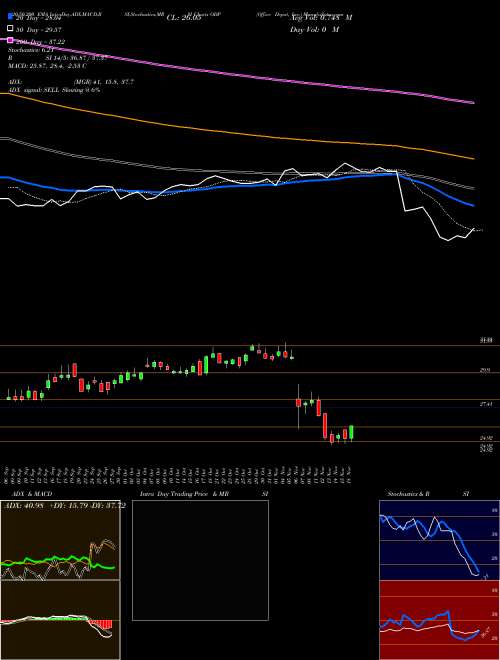Viewport: 500px width, 660px height.
Task: Open the blue Stochastics chart panel
Action: click(439, 540)
